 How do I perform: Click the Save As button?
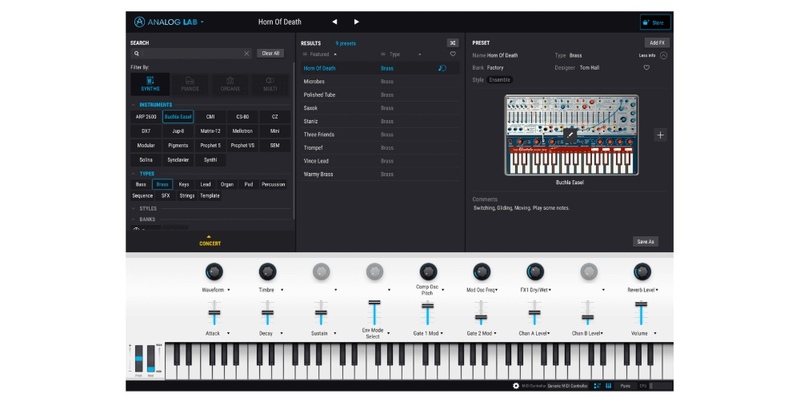(645, 242)
